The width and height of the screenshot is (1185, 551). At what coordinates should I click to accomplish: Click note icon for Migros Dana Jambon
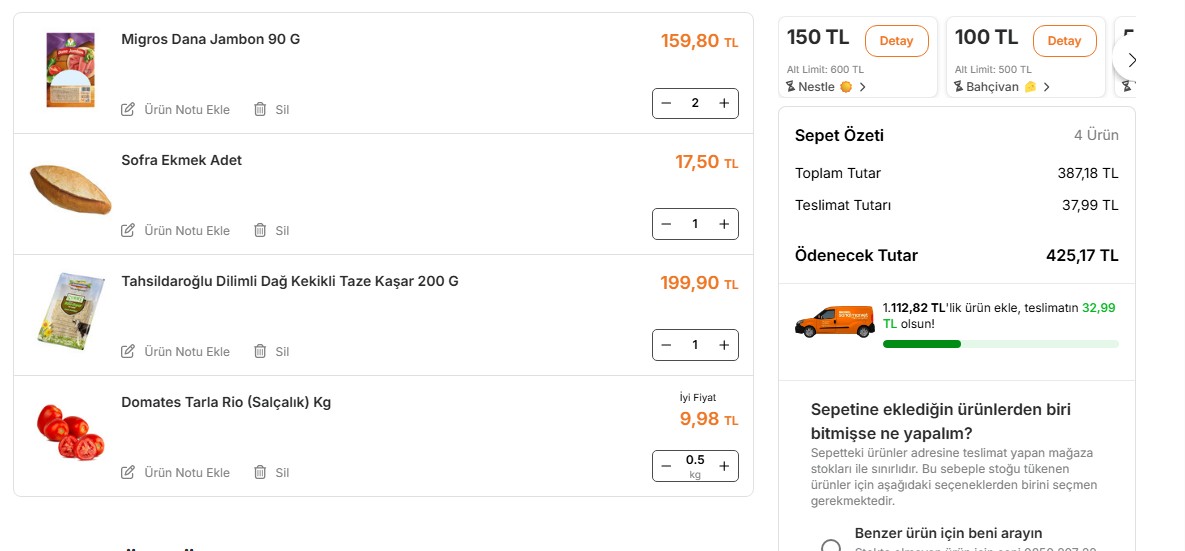click(x=128, y=109)
